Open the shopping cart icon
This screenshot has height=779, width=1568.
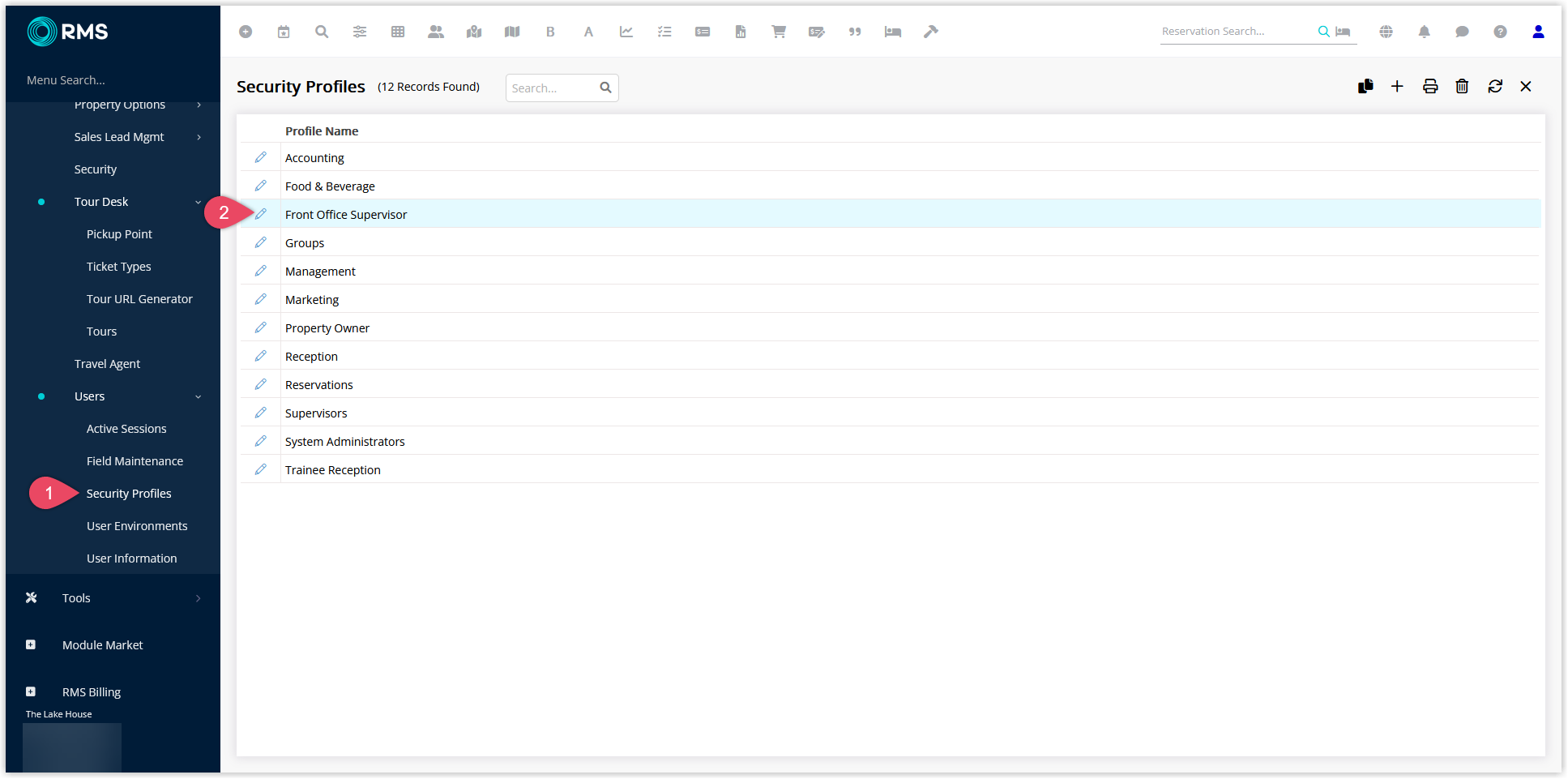[x=779, y=32]
